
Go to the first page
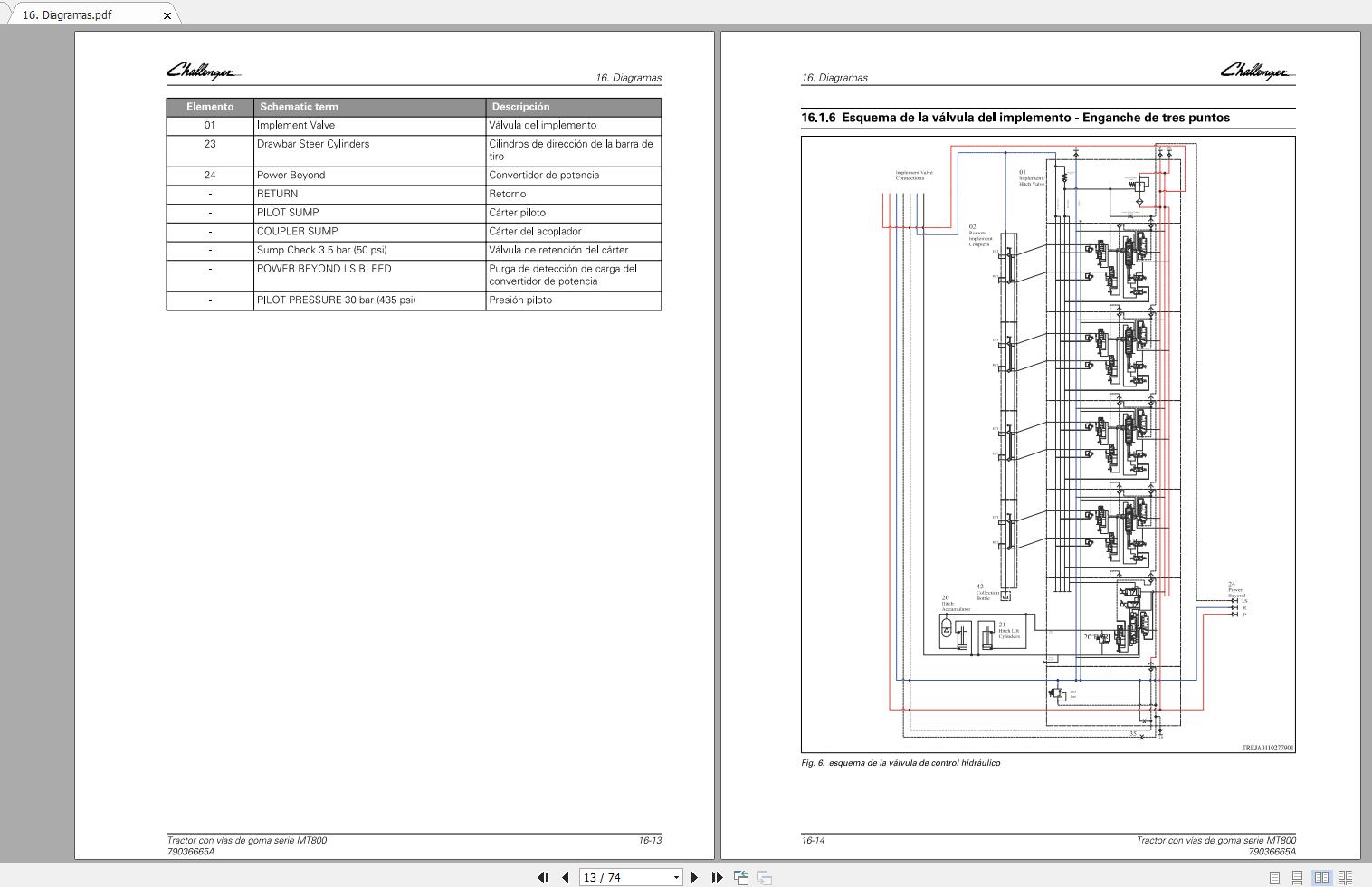[x=543, y=877]
